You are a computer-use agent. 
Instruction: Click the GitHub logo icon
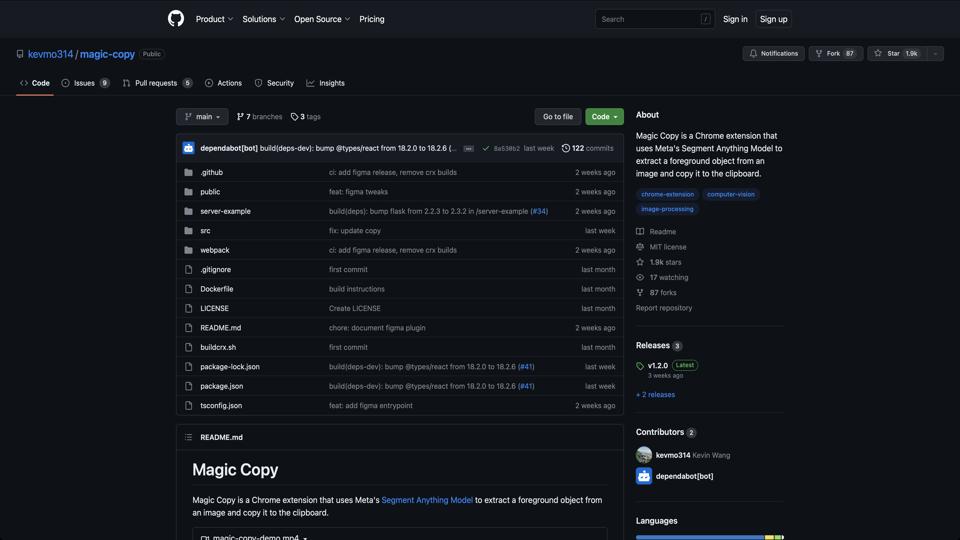tap(176, 19)
